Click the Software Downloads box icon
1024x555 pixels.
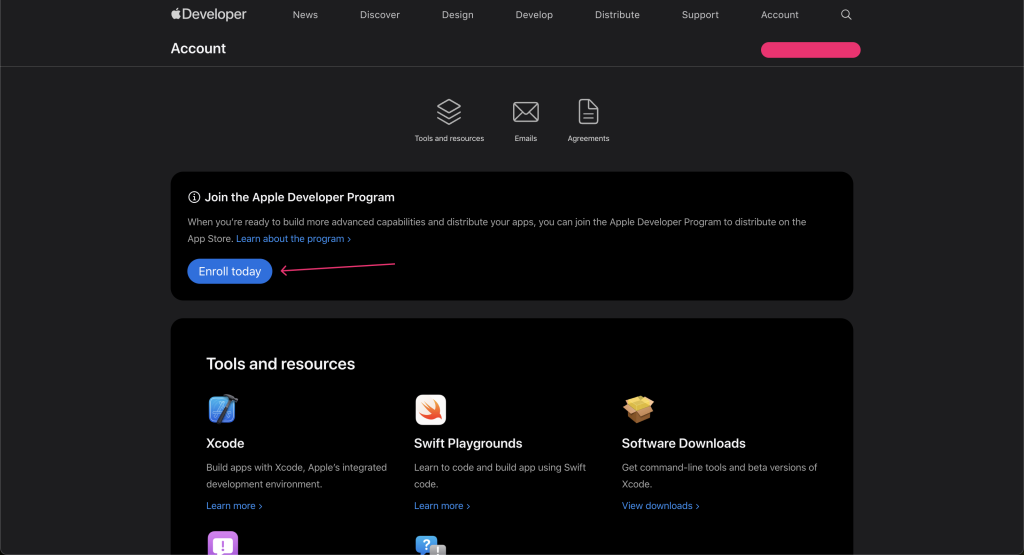pyautogui.click(x=638, y=409)
